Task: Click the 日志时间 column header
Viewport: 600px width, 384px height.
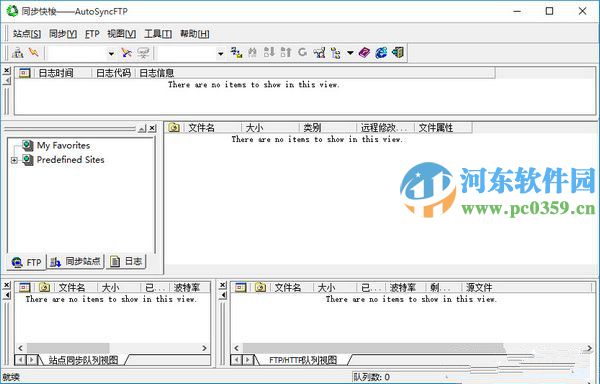Action: pyautogui.click(x=63, y=73)
